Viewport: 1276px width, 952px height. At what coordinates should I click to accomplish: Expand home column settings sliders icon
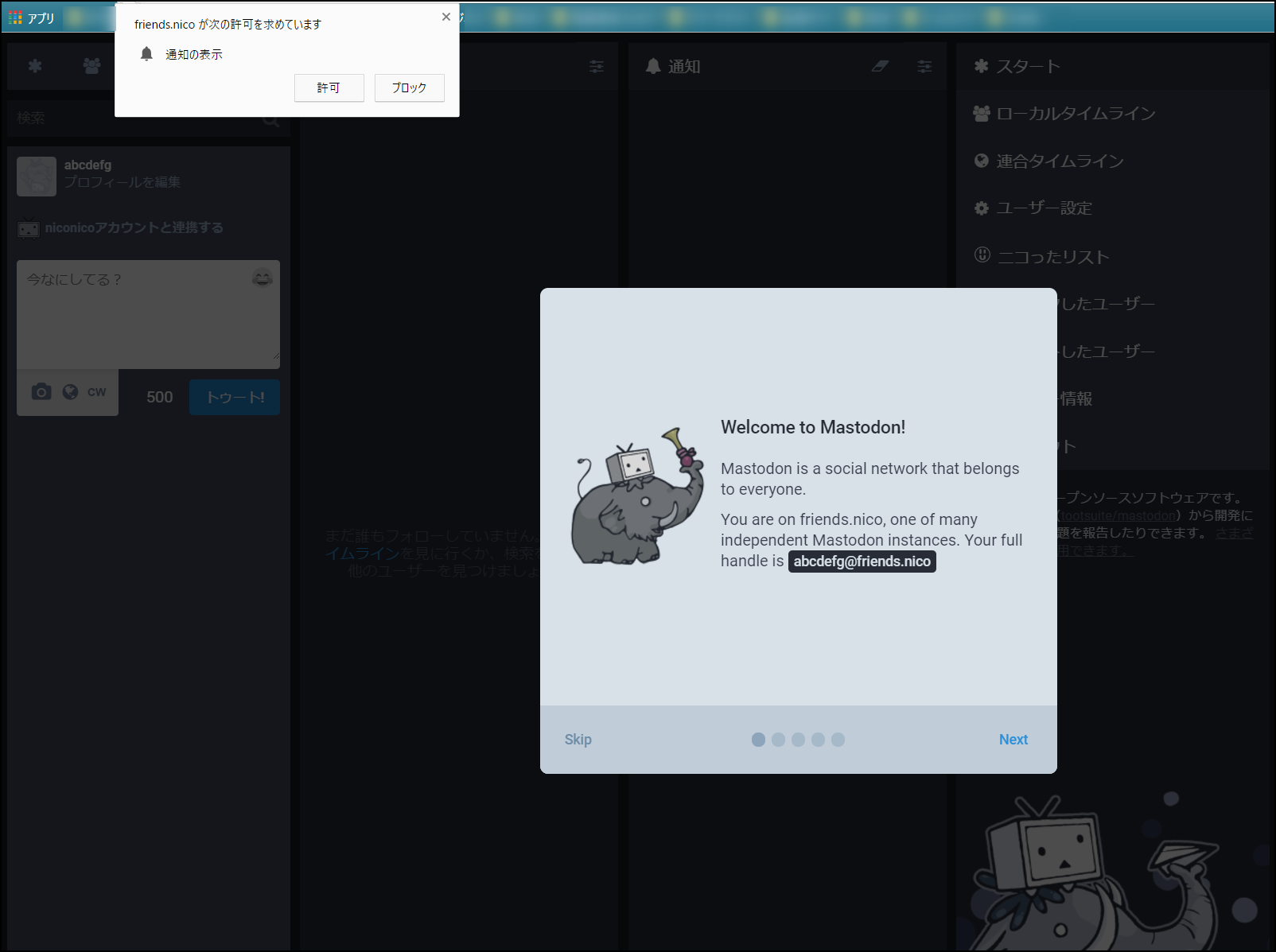(x=596, y=67)
